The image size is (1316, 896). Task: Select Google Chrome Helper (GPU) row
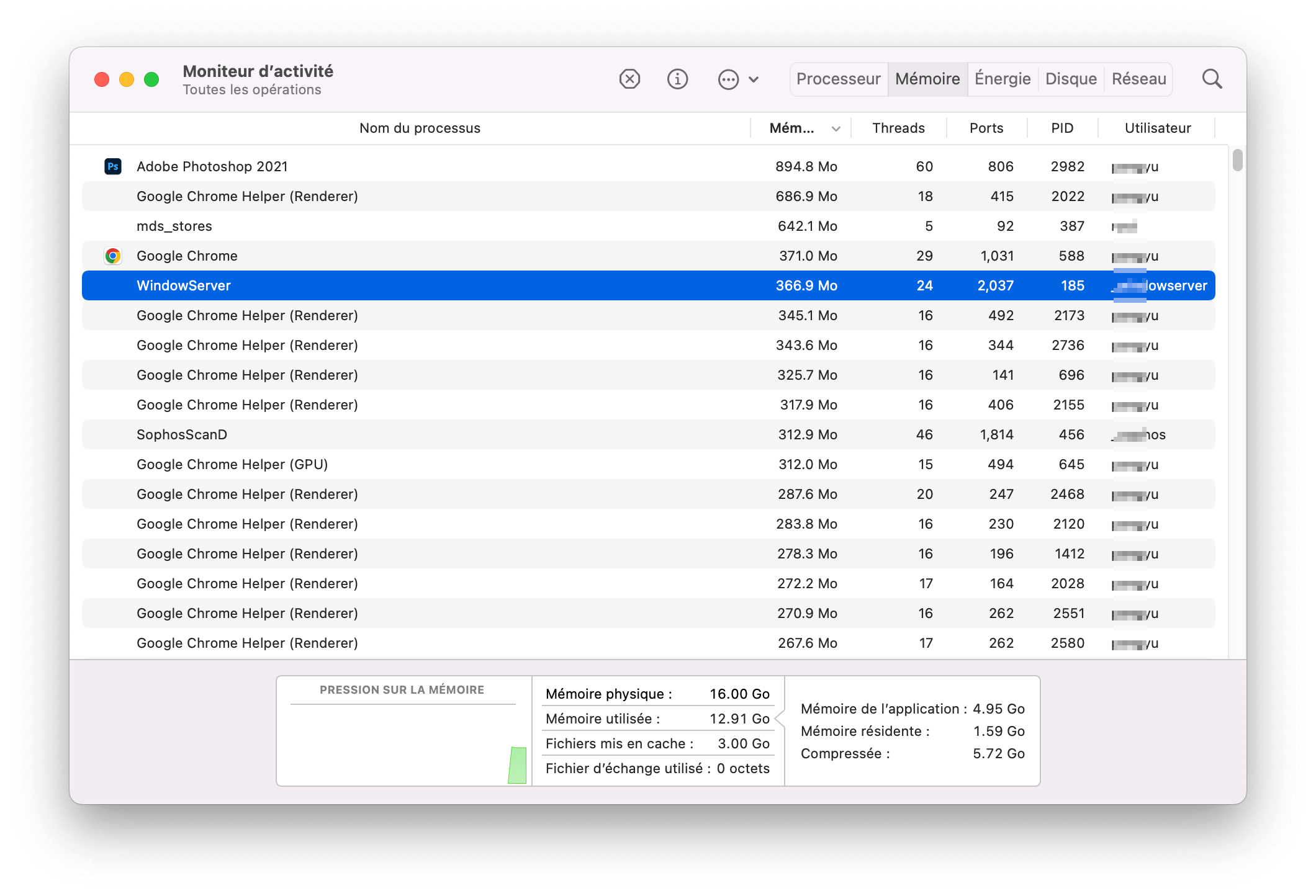pyautogui.click(x=649, y=464)
